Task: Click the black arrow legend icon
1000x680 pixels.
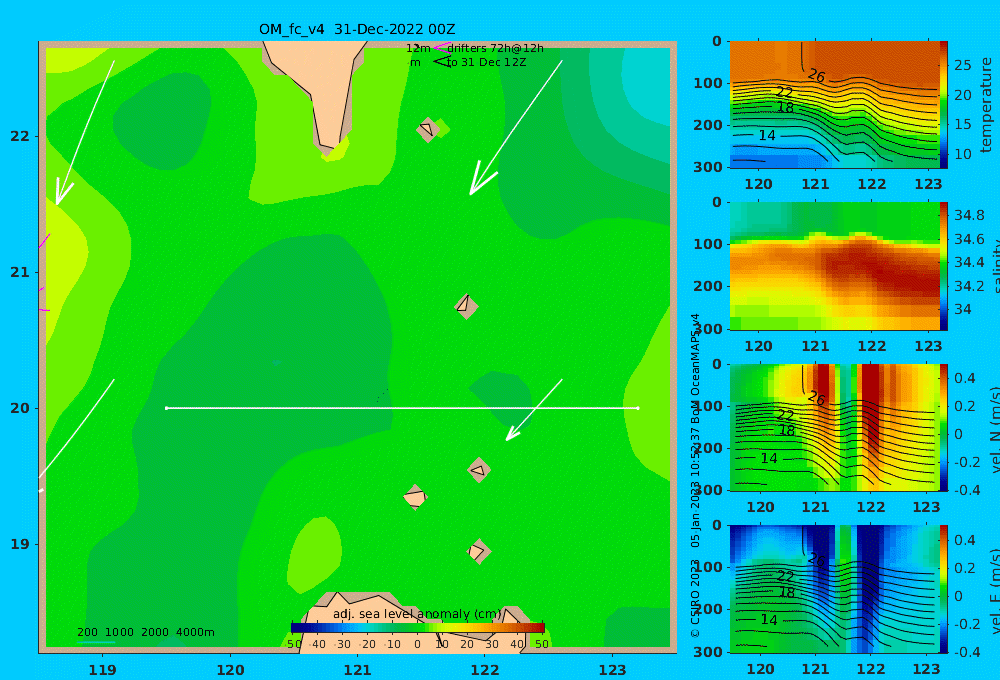Action: coord(441,62)
